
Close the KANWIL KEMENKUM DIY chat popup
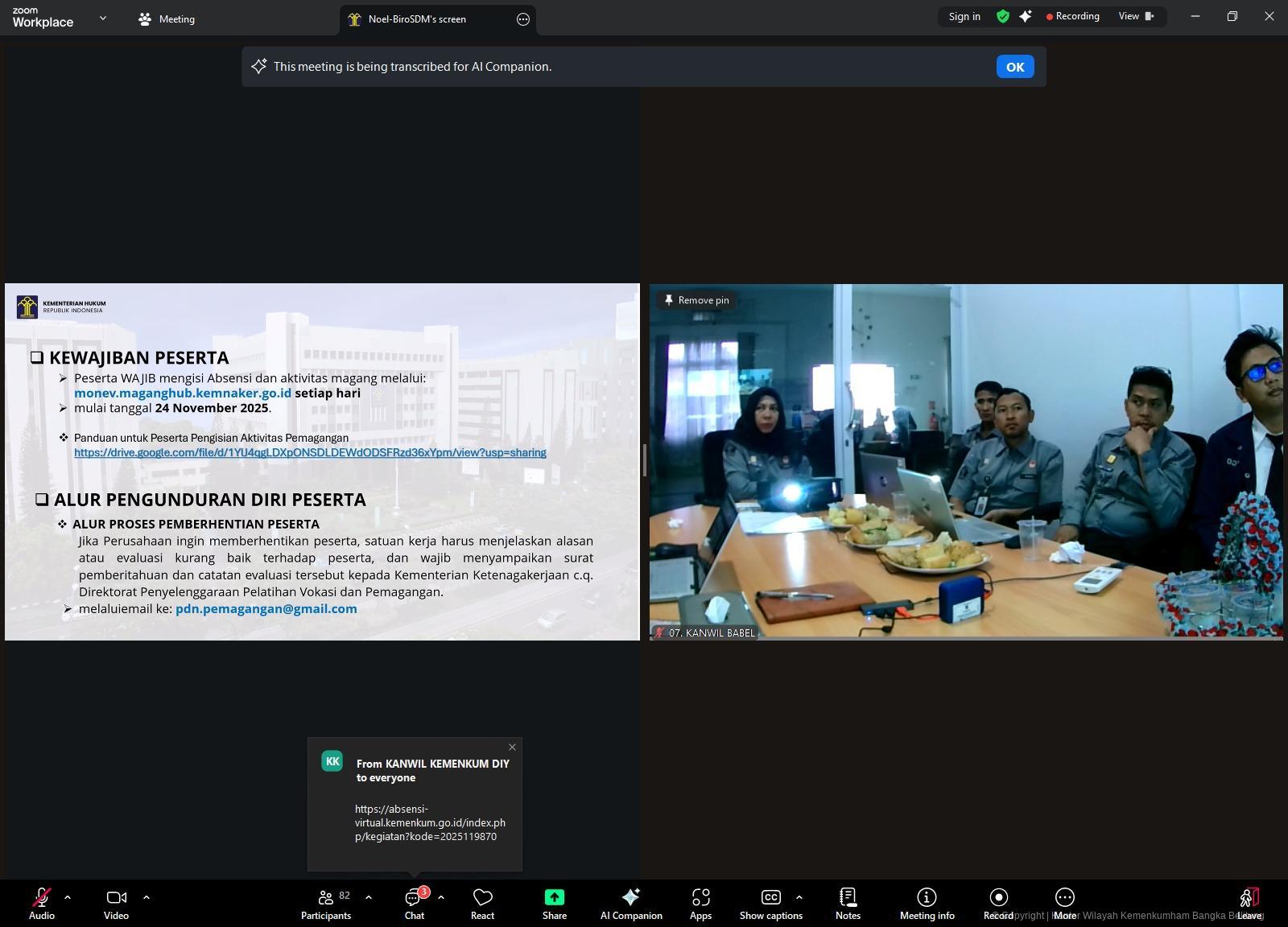[512, 748]
